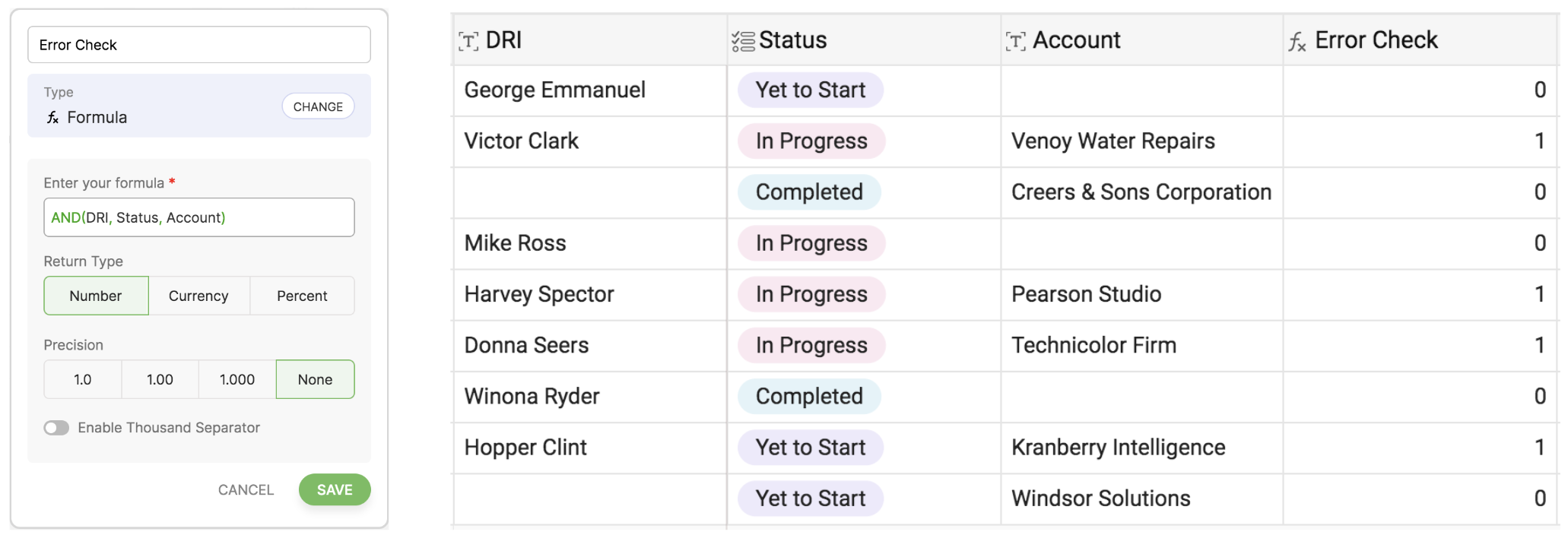Image resolution: width=1568 pixels, height=535 pixels.
Task: Select Number return type
Action: 96,296
